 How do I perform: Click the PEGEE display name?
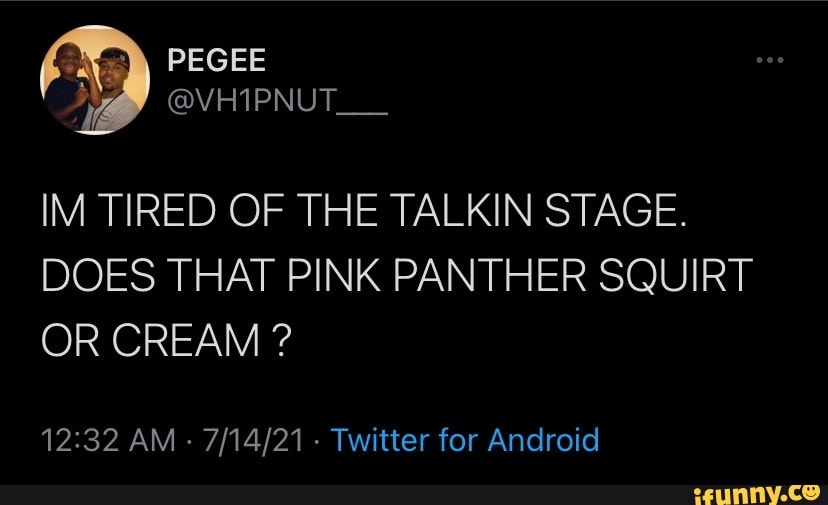[x=216, y=62]
